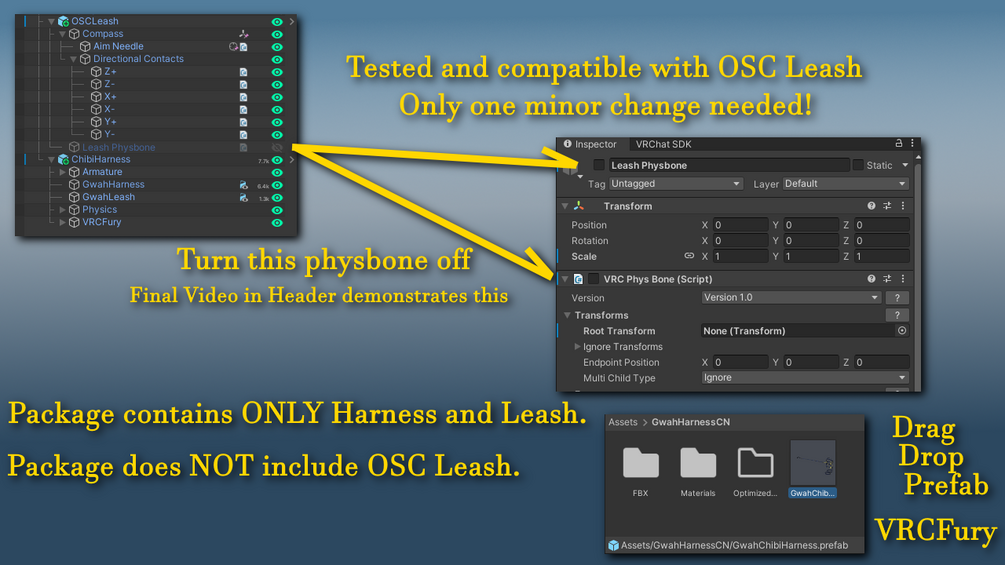
Task: Click the VRC Phys Bone script icon
Action: coord(578,279)
